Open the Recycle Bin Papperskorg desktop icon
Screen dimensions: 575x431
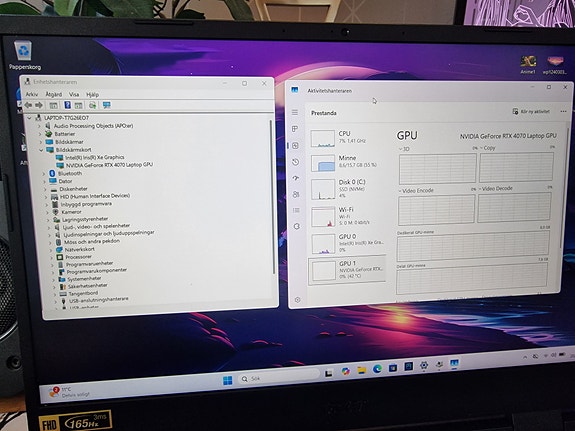24,55
